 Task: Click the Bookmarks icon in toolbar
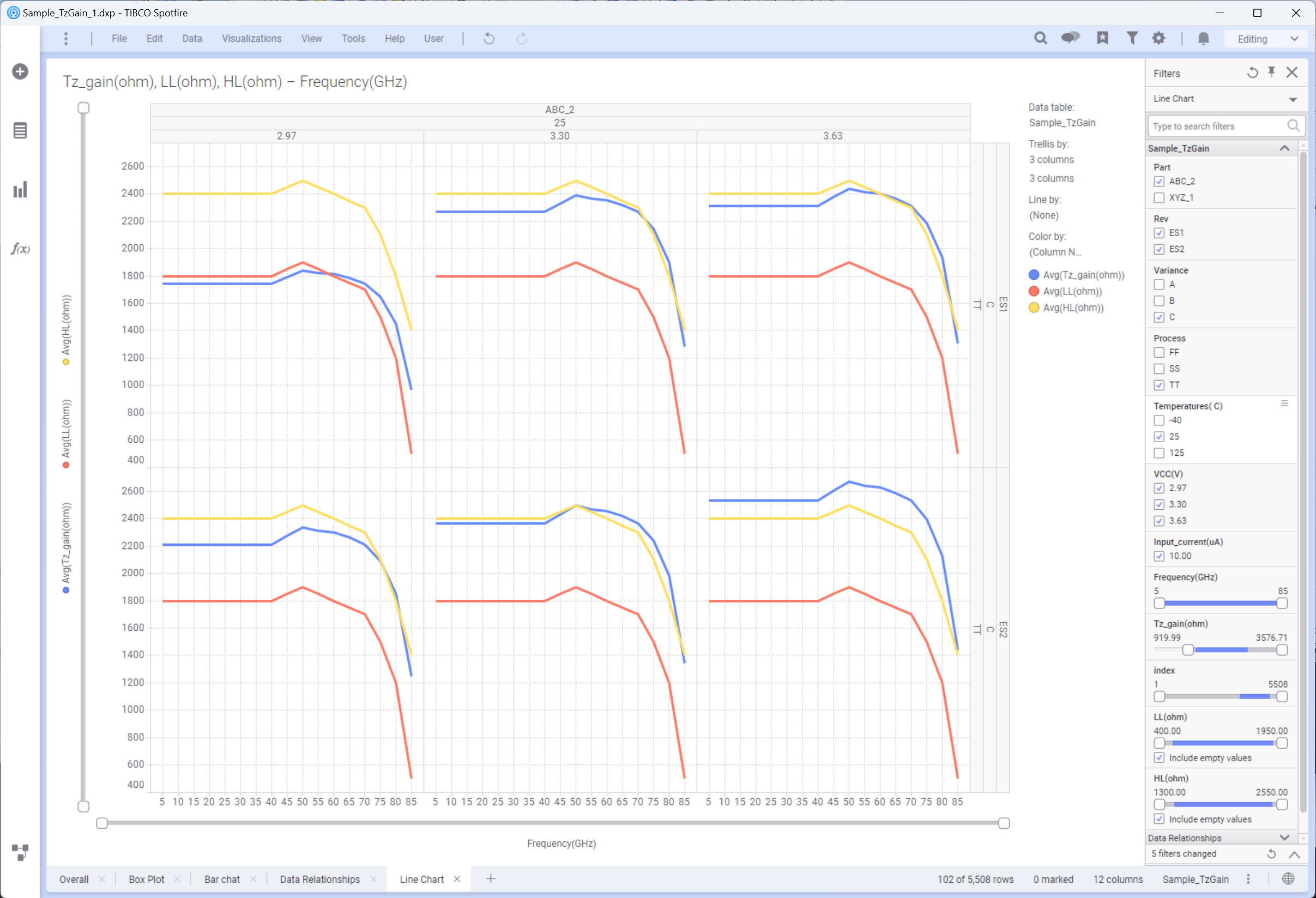(1102, 39)
